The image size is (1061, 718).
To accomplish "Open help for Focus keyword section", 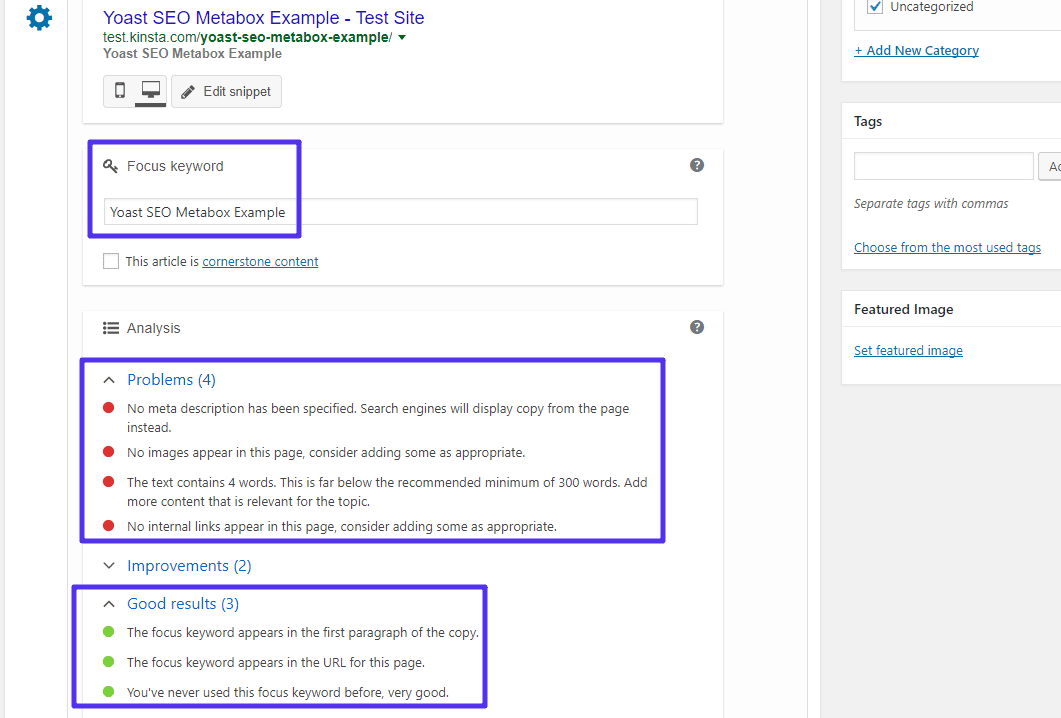I will tap(697, 165).
